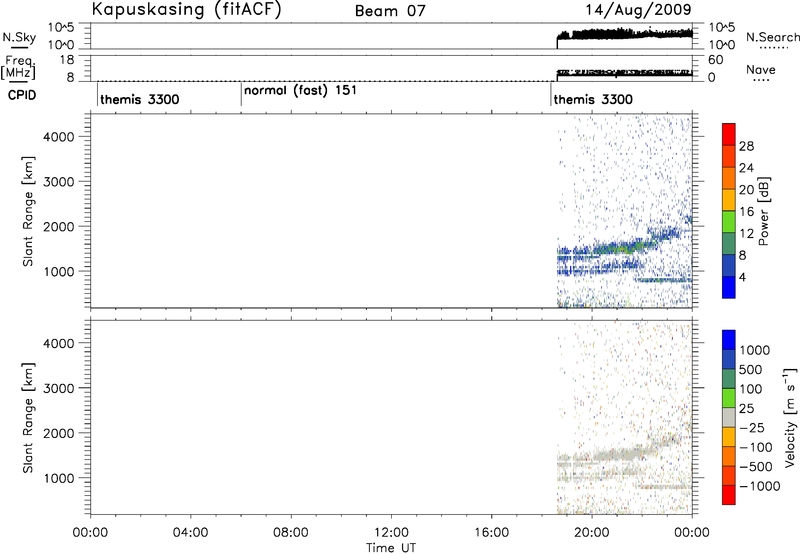Pick the orange Velocity segment -100 to -500
The image size is (800, 554).
[729, 456]
